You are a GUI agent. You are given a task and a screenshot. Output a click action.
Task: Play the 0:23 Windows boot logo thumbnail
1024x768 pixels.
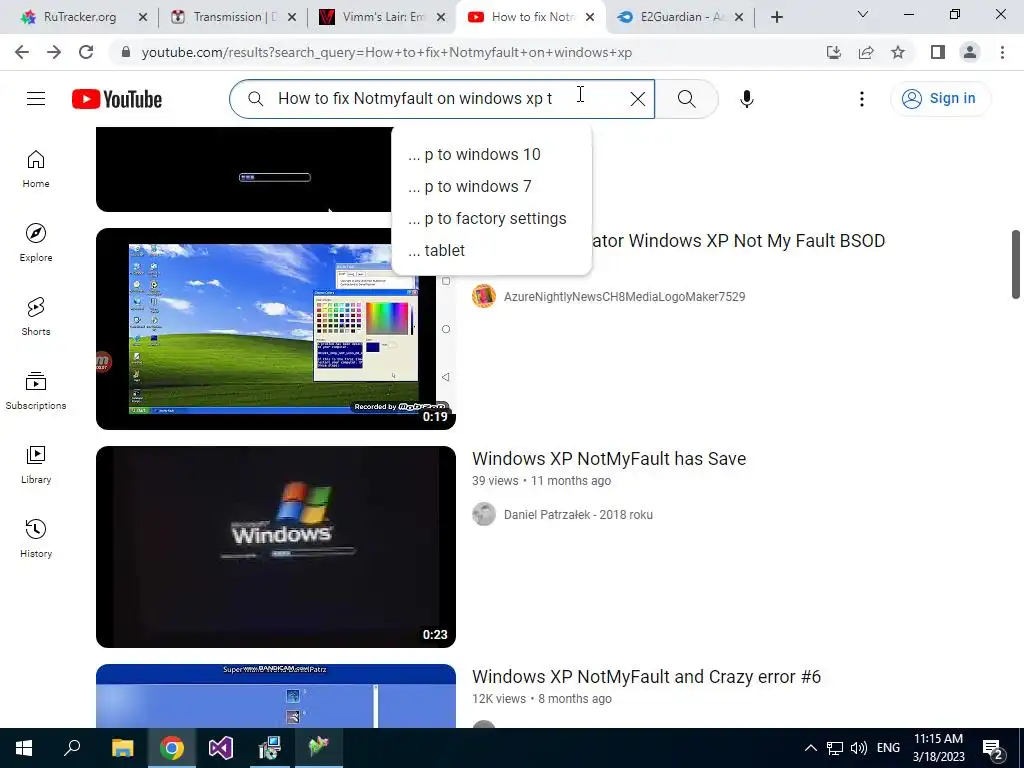pos(276,547)
